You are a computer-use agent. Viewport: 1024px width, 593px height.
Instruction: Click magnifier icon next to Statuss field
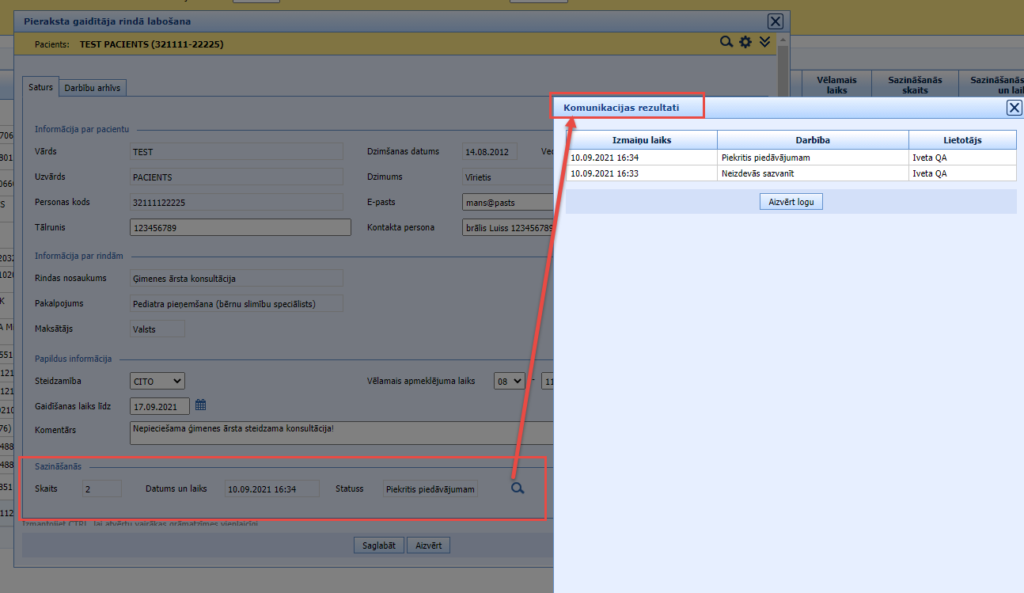tap(517, 488)
